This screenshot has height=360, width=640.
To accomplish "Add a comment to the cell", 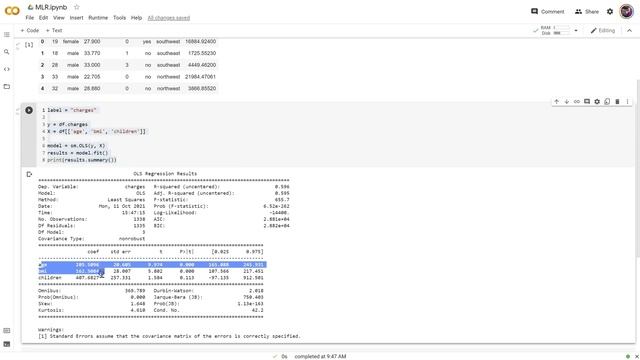I will point(587,102).
